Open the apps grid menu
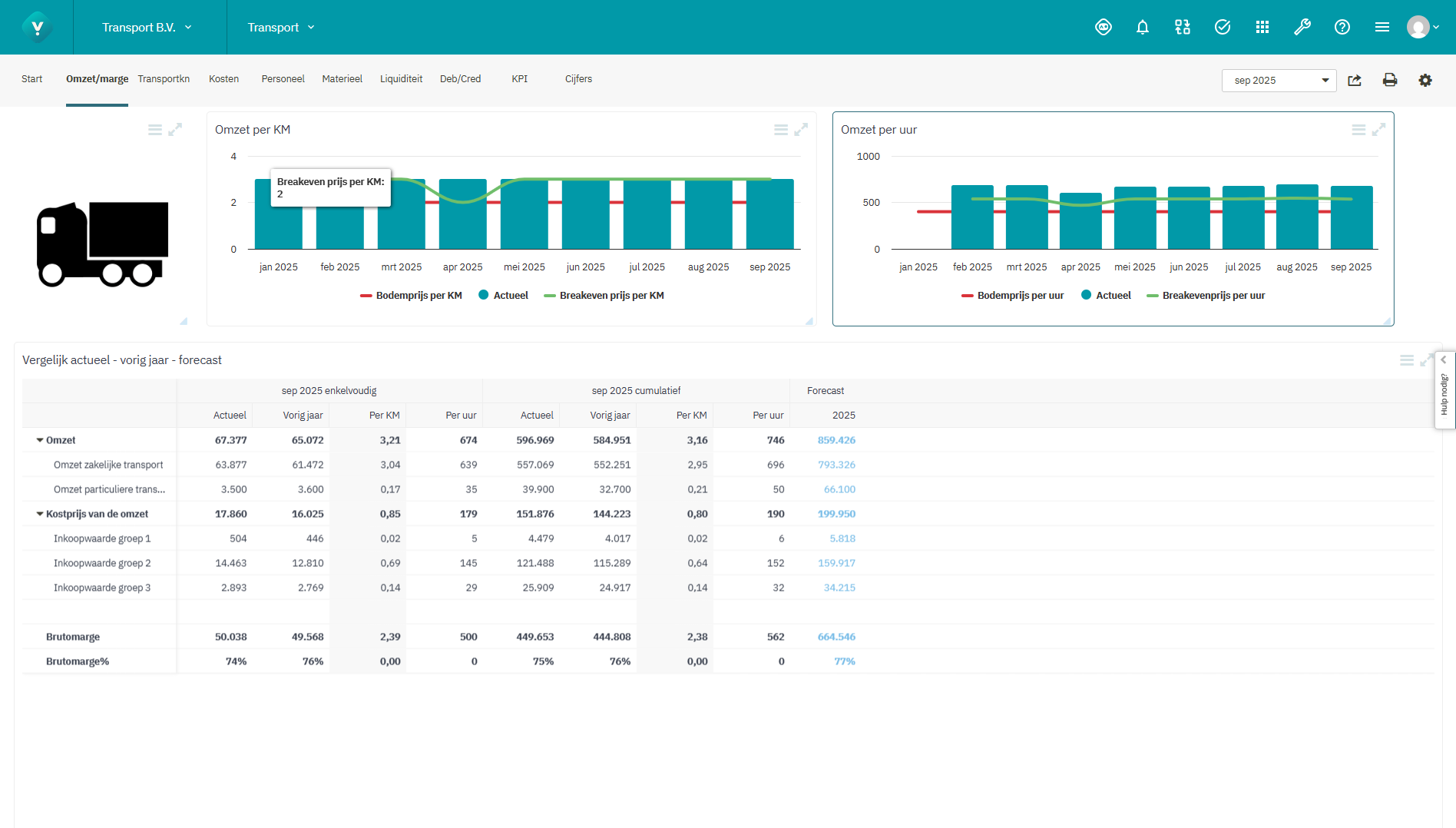The image size is (1456, 828). (1262, 27)
